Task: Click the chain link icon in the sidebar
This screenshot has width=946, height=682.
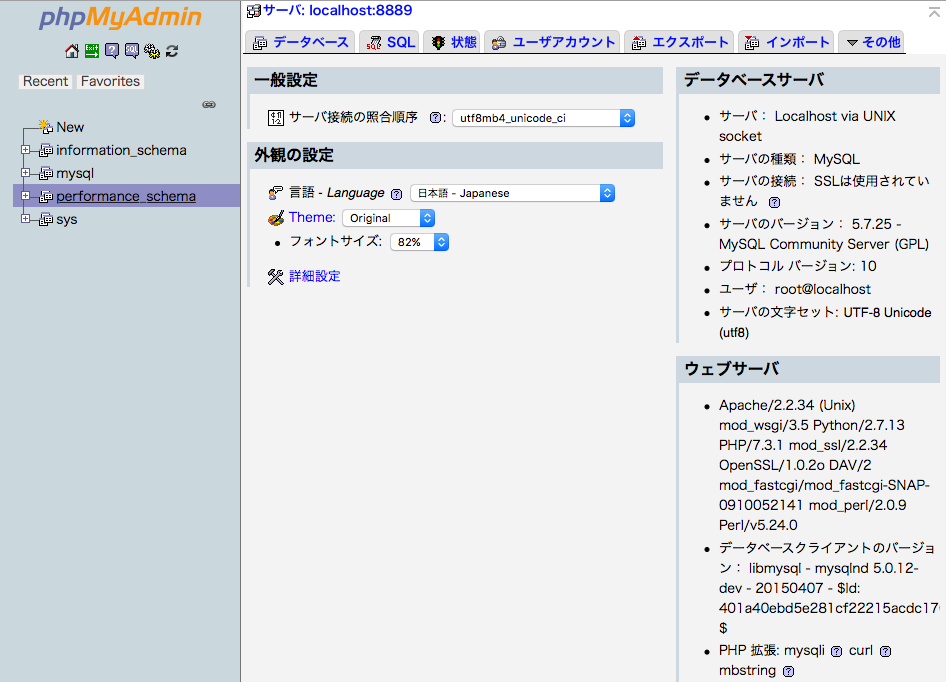Action: 209,104
